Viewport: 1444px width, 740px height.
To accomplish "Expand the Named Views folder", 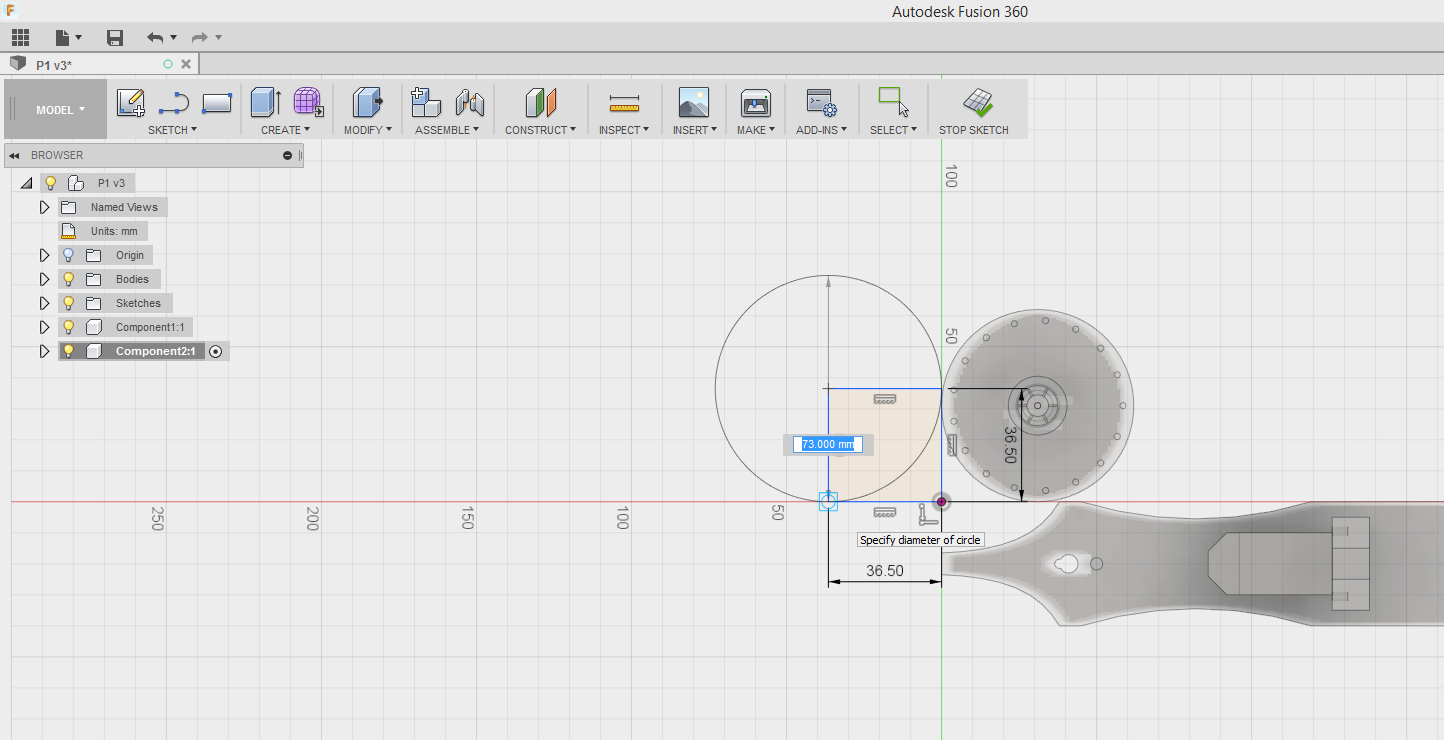I will pyautogui.click(x=44, y=207).
